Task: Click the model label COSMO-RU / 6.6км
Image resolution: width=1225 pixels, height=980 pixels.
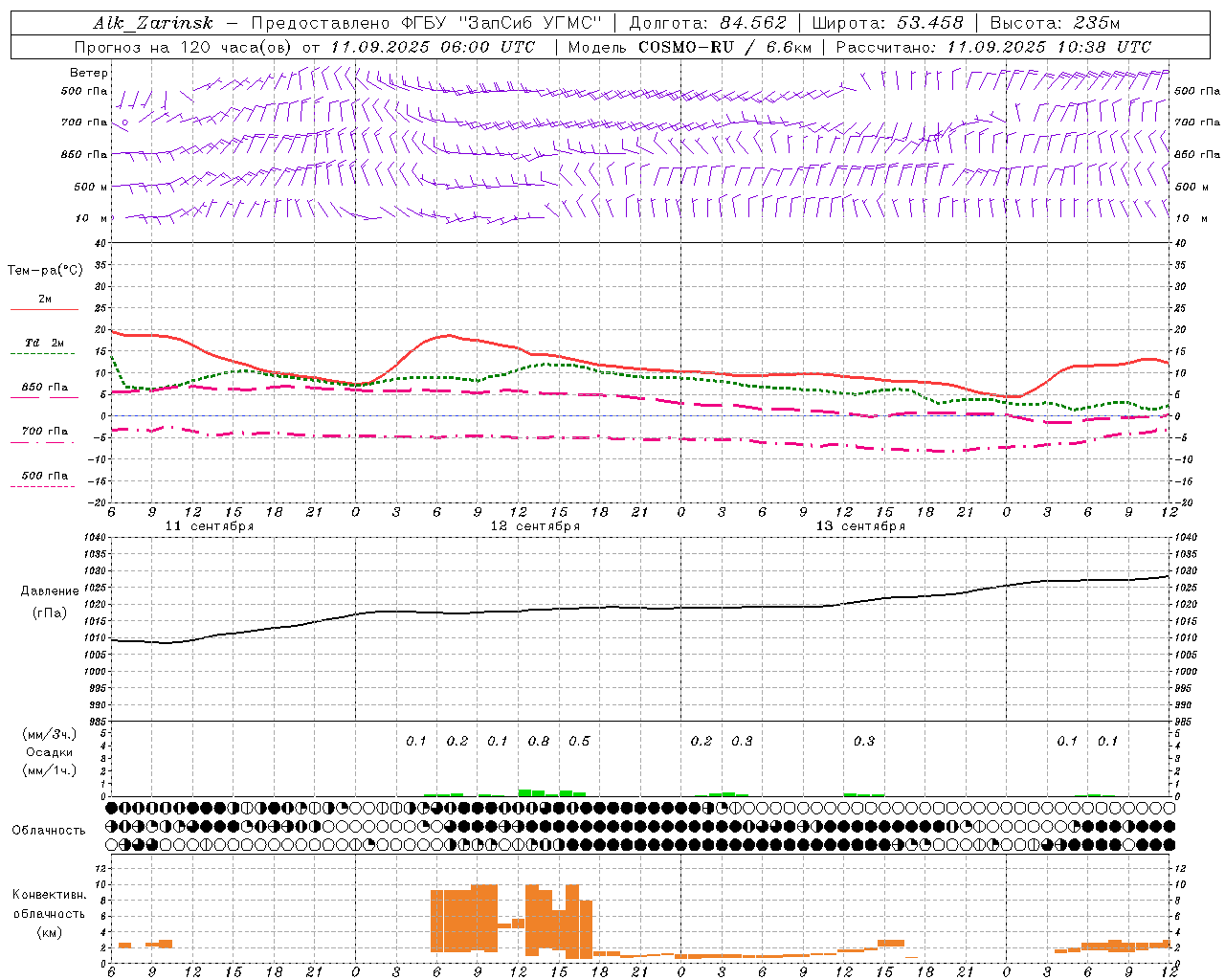Action: 724,47
